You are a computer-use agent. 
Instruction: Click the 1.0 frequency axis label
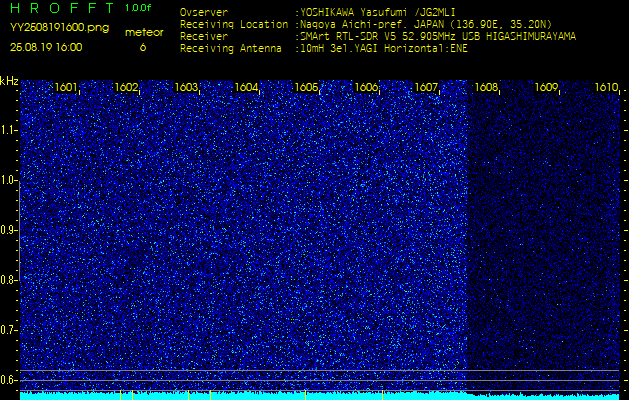click(x=9, y=180)
